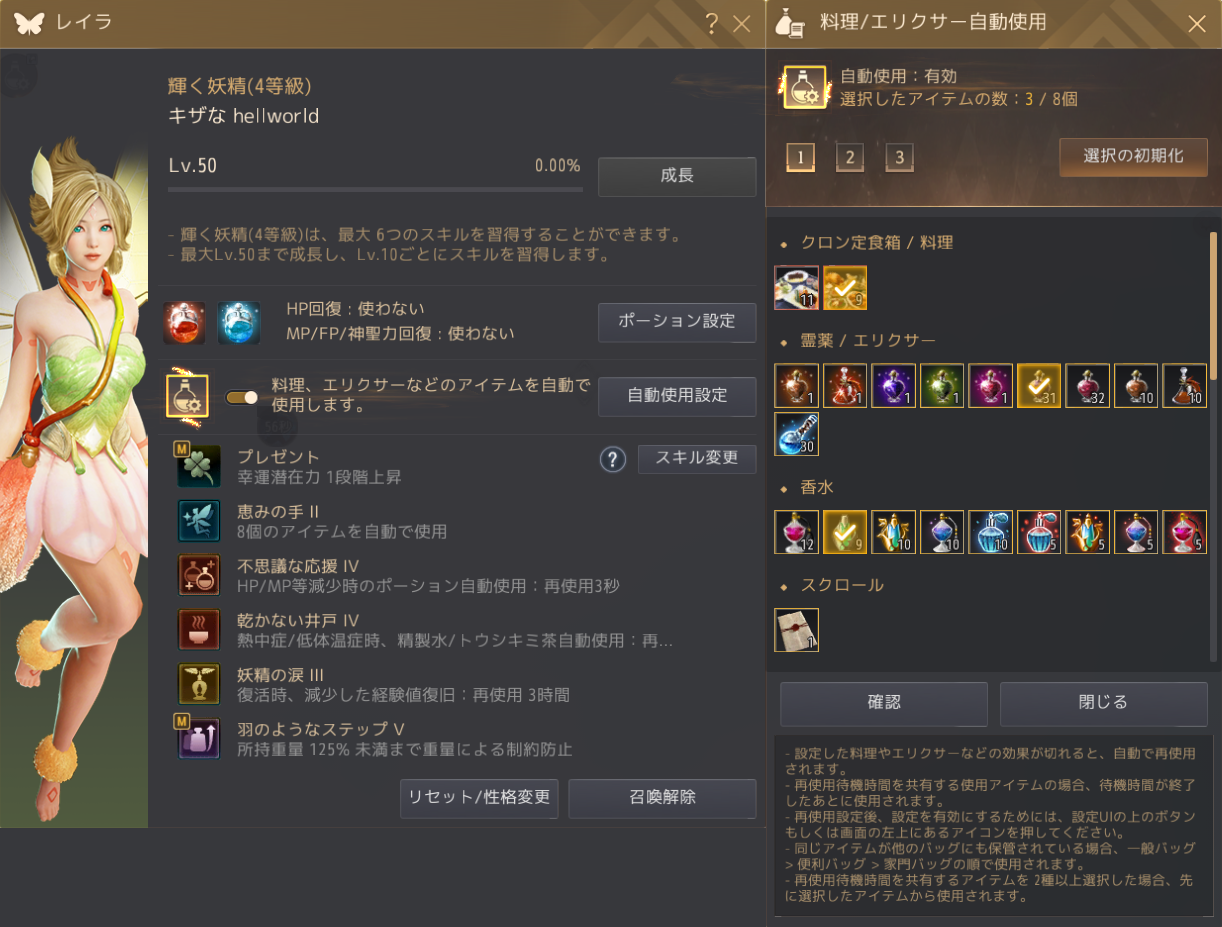Click the help question mark beside プレゼント

pyautogui.click(x=613, y=459)
